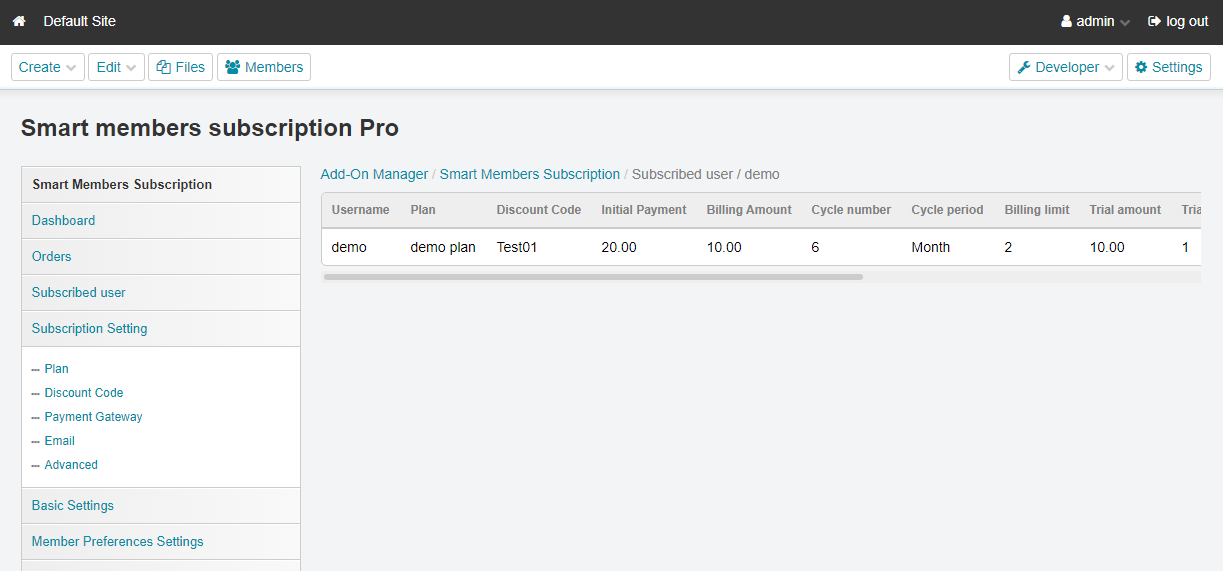1223x571 pixels.
Task: Click Smart Members Subscription breadcrumb link
Action: pos(529,174)
